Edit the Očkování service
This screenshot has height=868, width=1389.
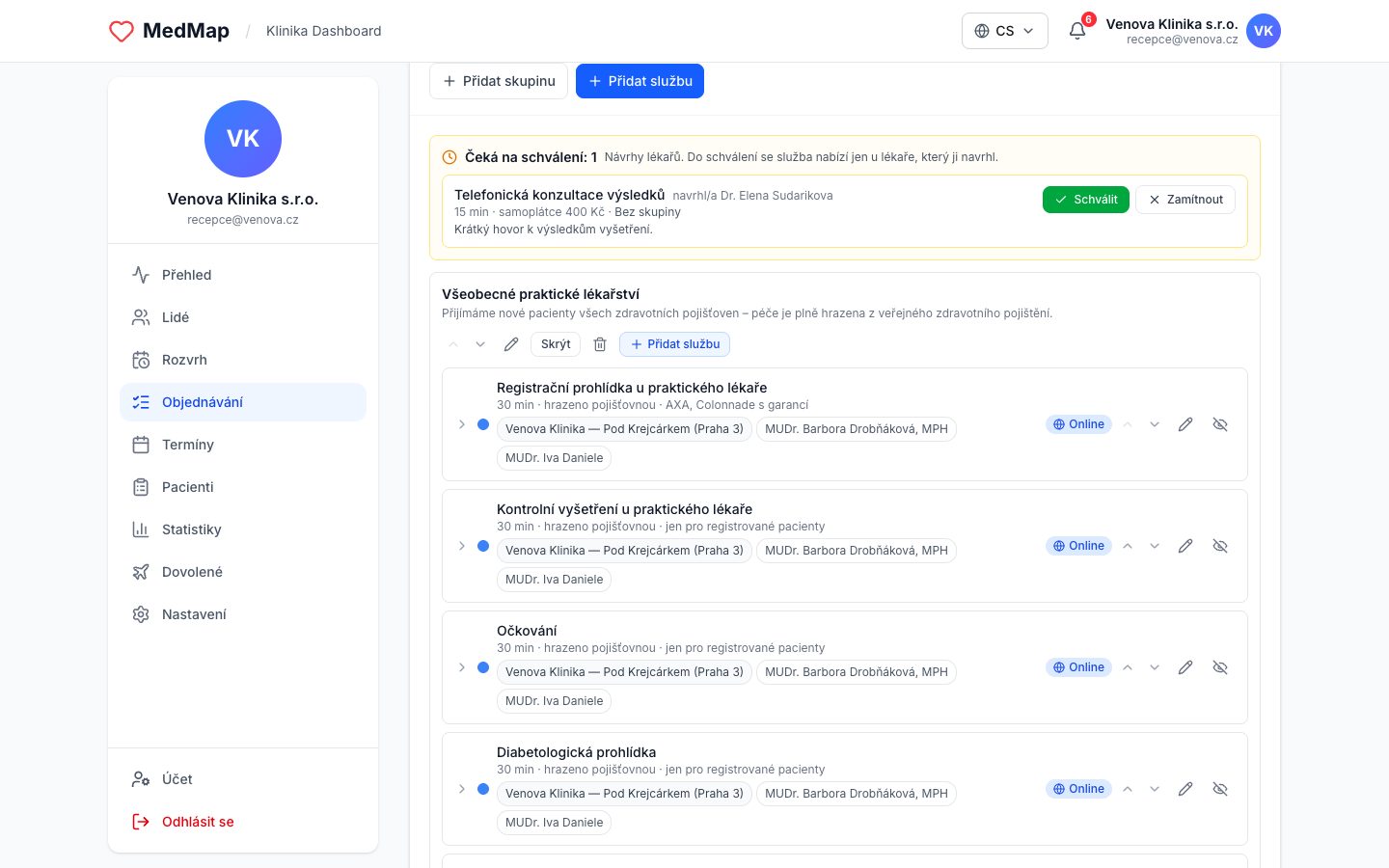(1185, 667)
